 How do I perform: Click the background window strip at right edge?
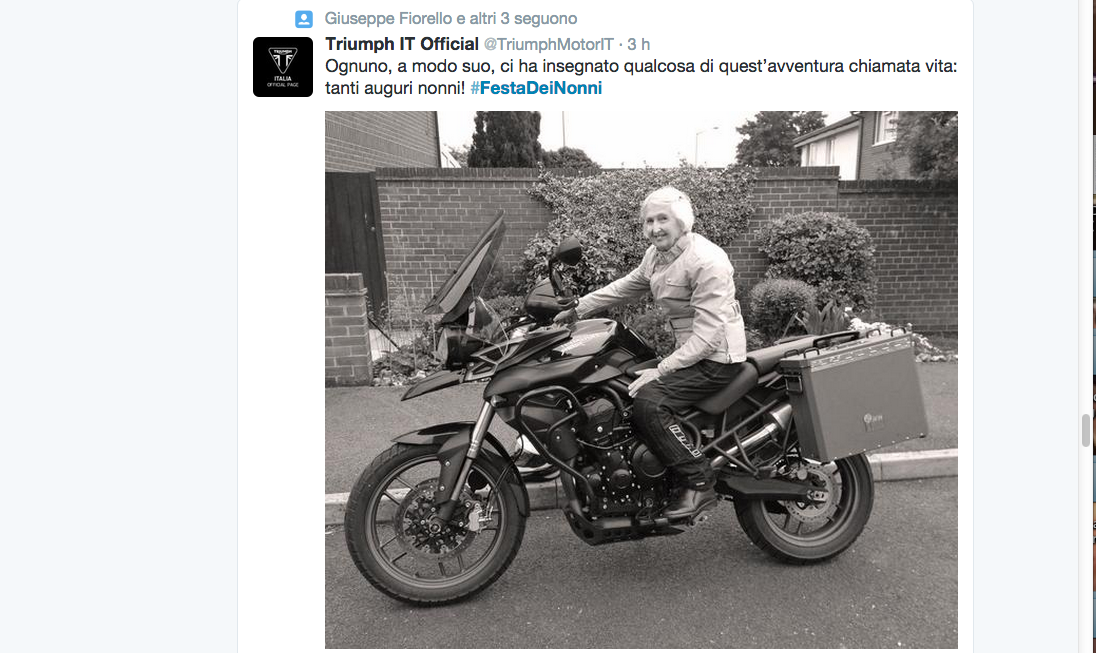tap(1093, 326)
